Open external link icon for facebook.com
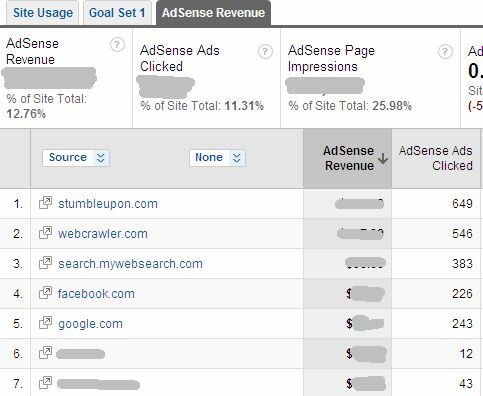483x396 pixels. [45, 293]
